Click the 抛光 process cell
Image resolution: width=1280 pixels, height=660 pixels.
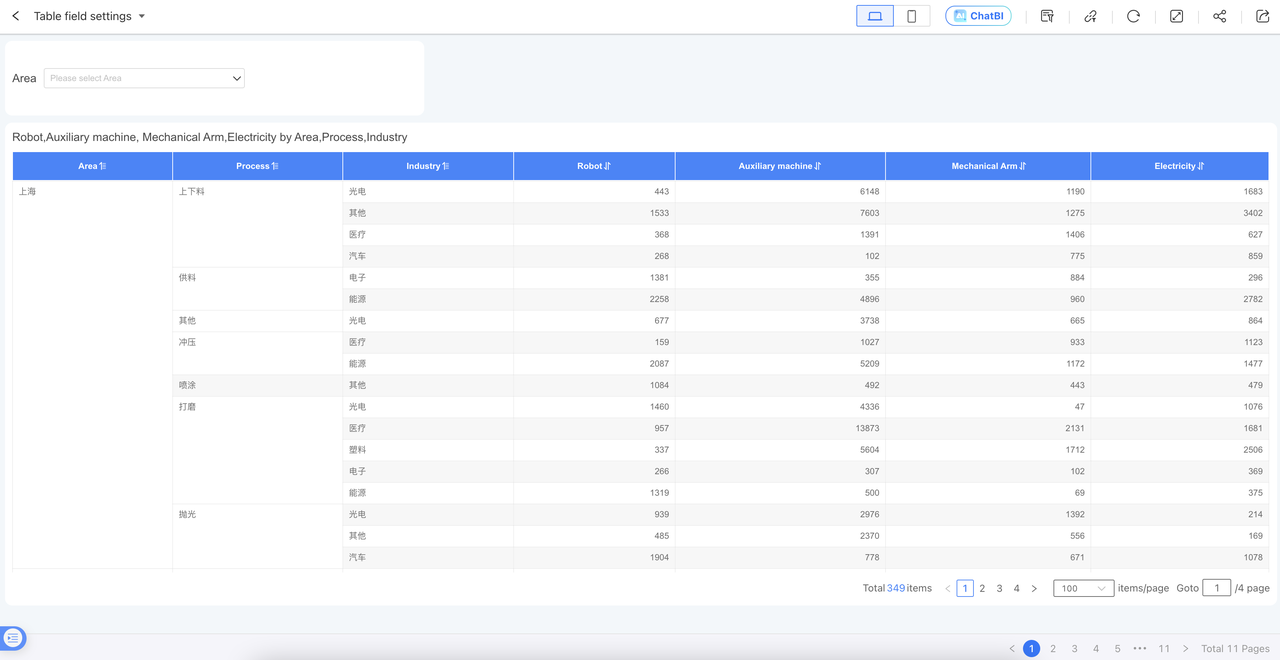tap(257, 537)
